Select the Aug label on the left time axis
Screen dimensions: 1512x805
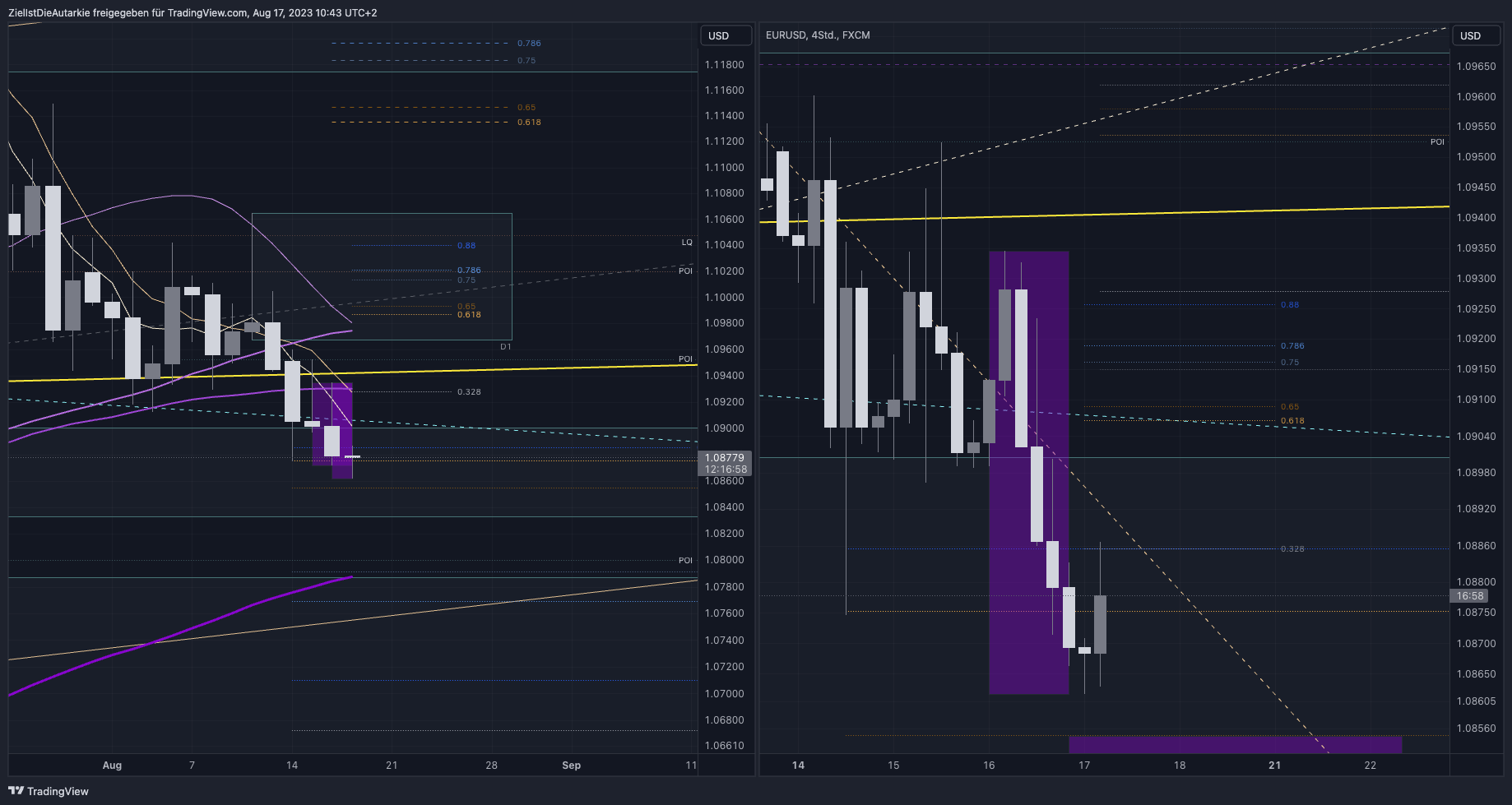point(112,765)
